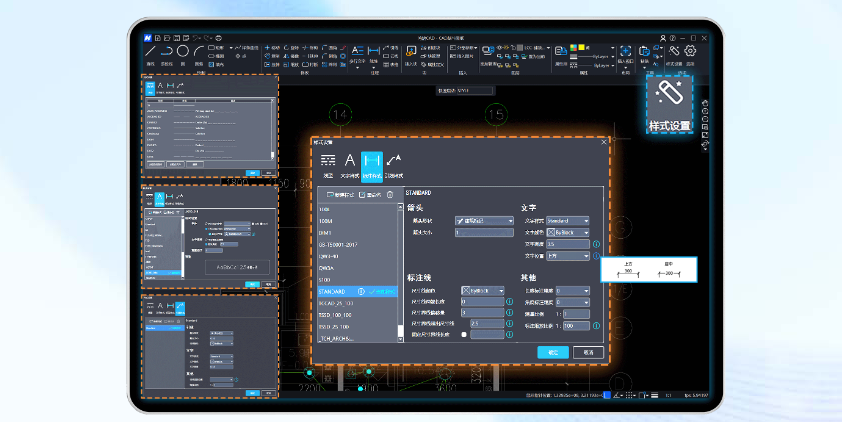Toggle the checkbox in the dimension line section
The height and width of the screenshot is (422, 842).
tap(464, 335)
